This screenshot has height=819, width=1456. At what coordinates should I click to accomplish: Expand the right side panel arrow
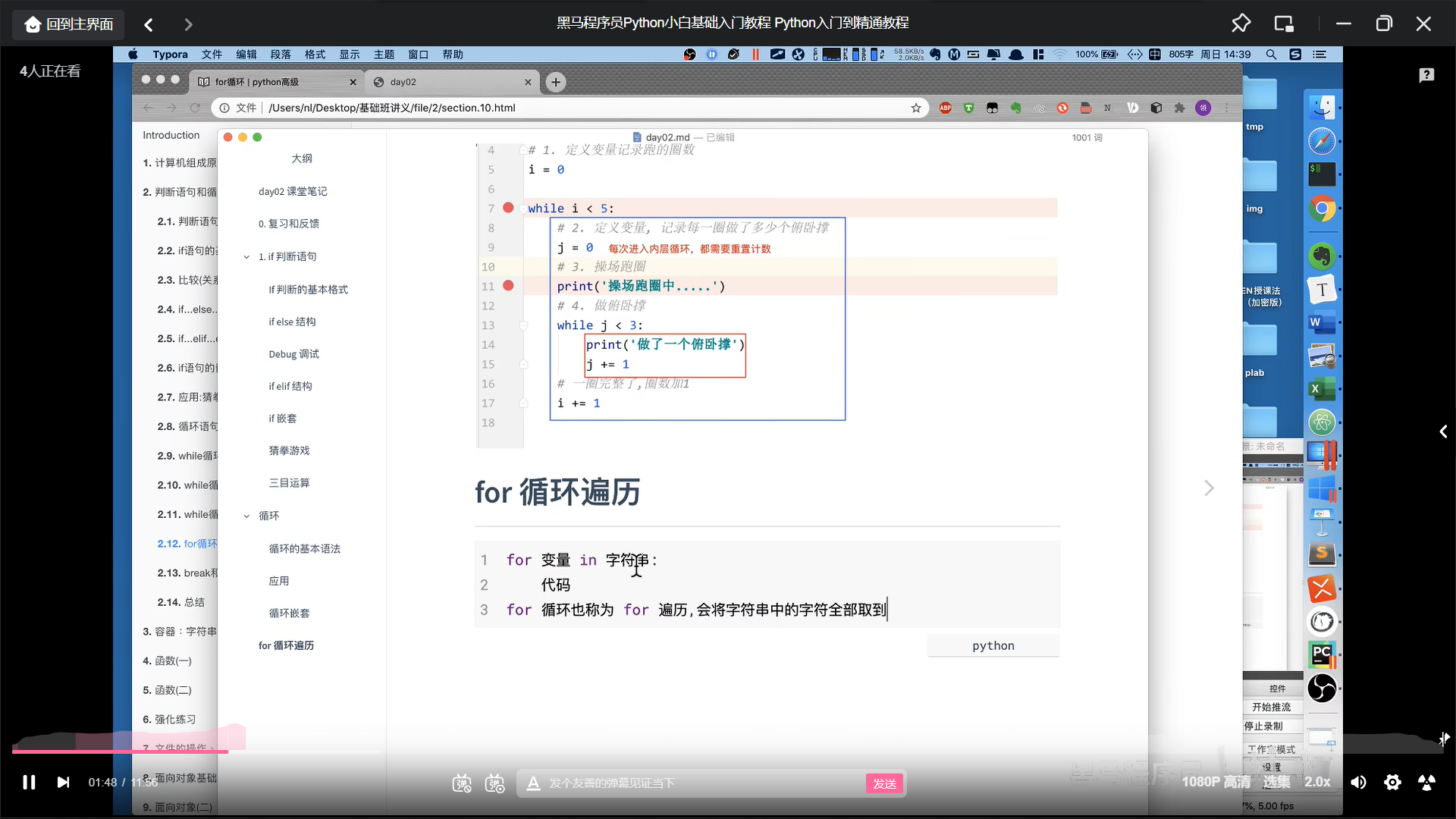[1443, 431]
